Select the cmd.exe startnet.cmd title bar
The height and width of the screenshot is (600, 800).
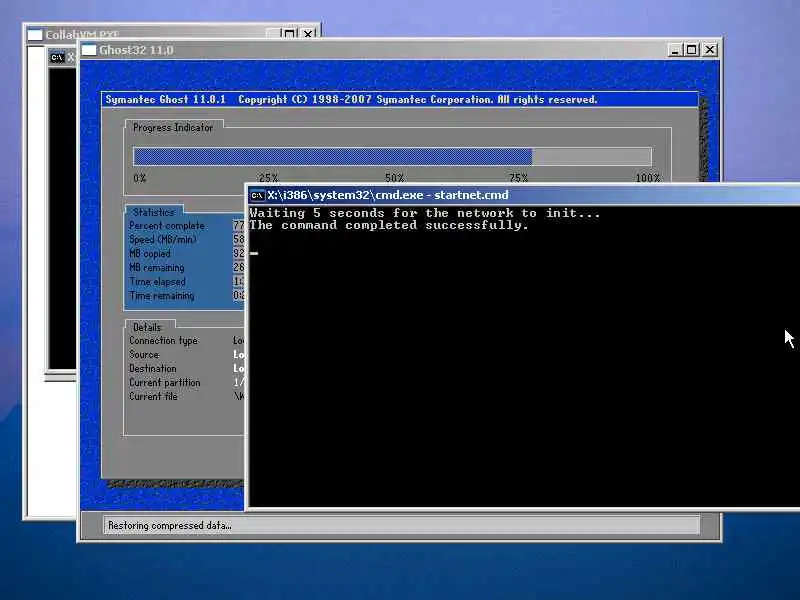[x=523, y=195]
